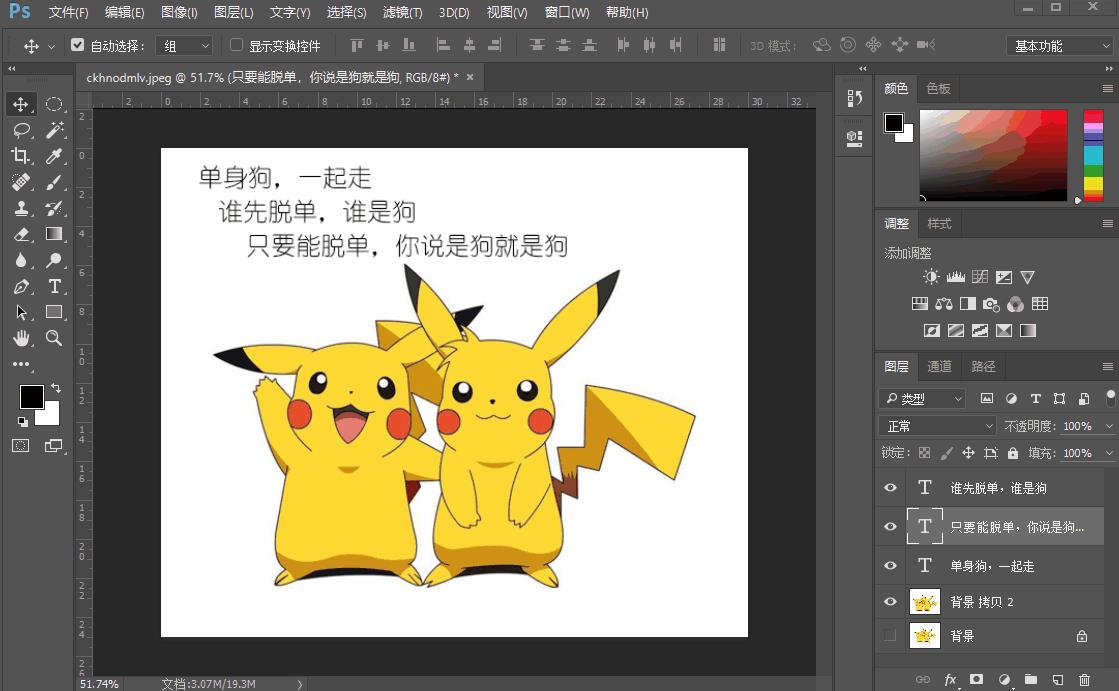Select the Magic Wand tool

pyautogui.click(x=54, y=130)
